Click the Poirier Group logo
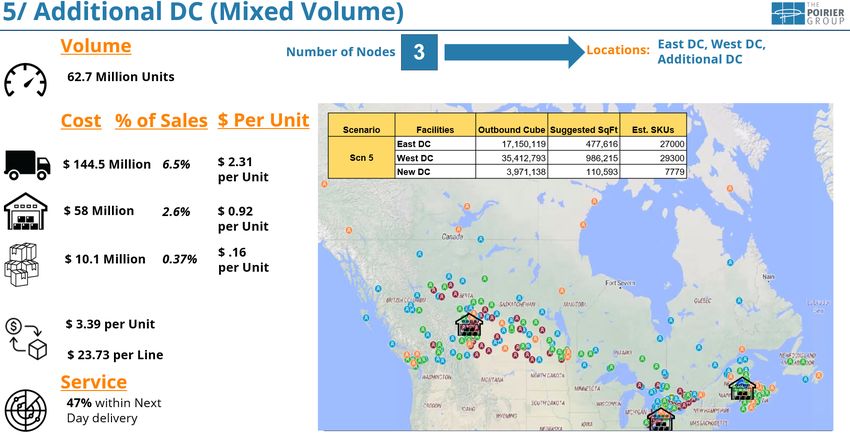 coord(808,13)
